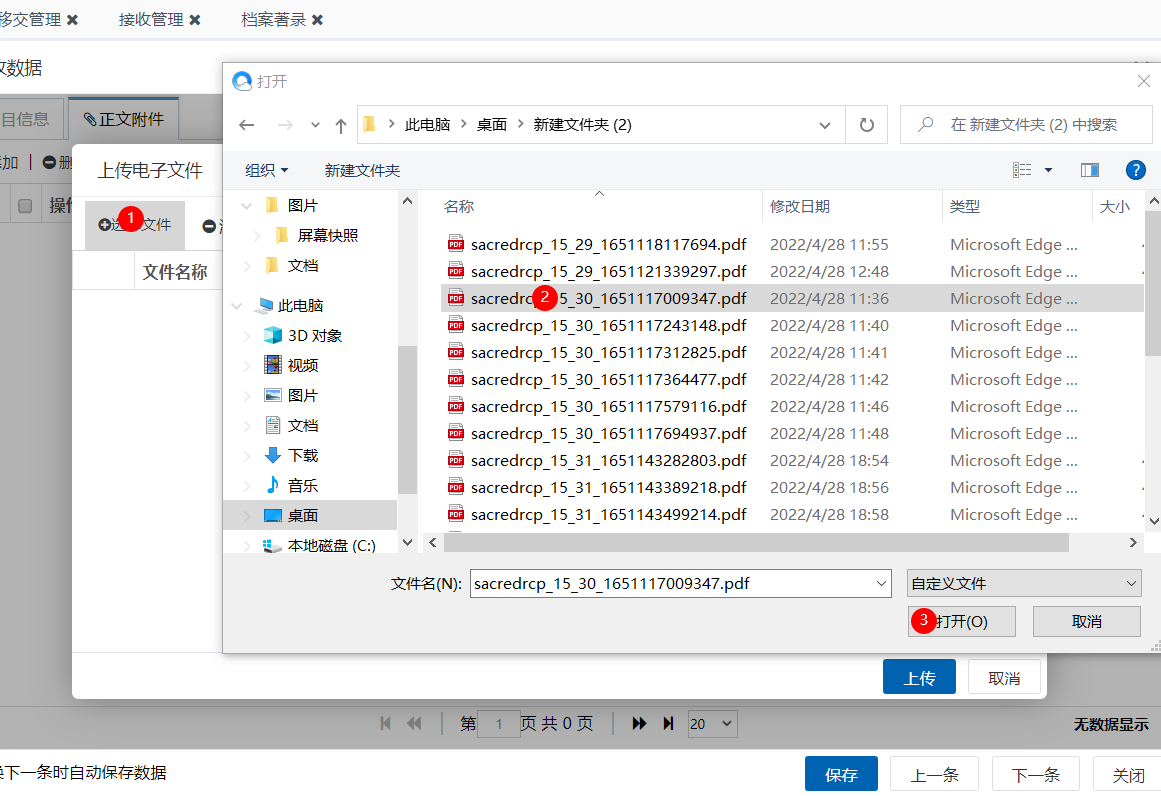Click the Back navigation arrow in file dialog
This screenshot has height=796, width=1161.
[x=247, y=125]
